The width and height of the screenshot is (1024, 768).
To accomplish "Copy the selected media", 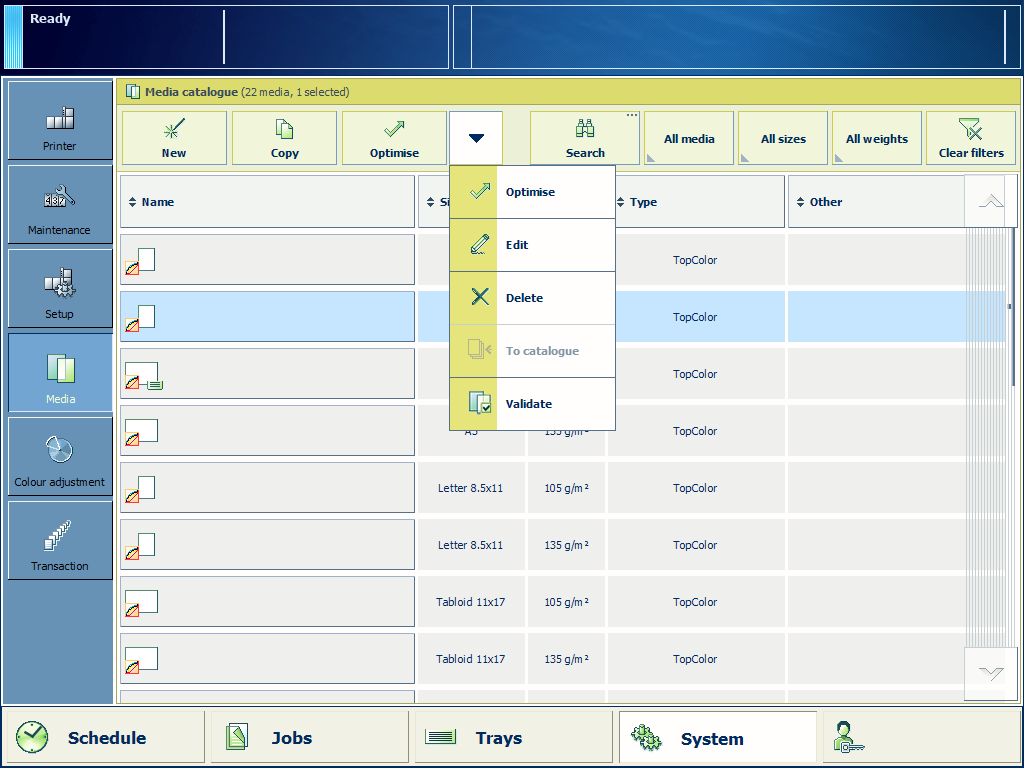I will [284, 138].
